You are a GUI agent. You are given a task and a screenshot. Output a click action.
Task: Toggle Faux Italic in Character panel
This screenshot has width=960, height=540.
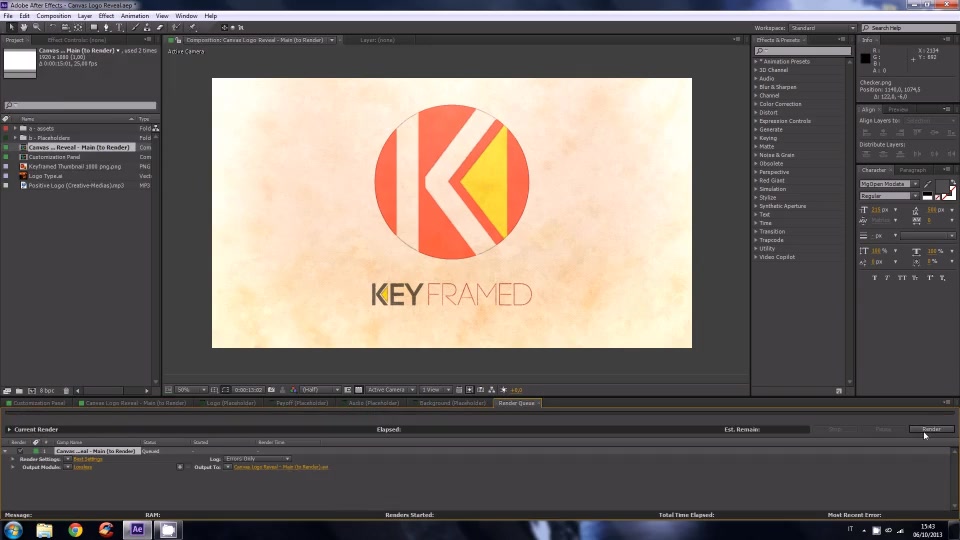pyautogui.click(x=888, y=278)
